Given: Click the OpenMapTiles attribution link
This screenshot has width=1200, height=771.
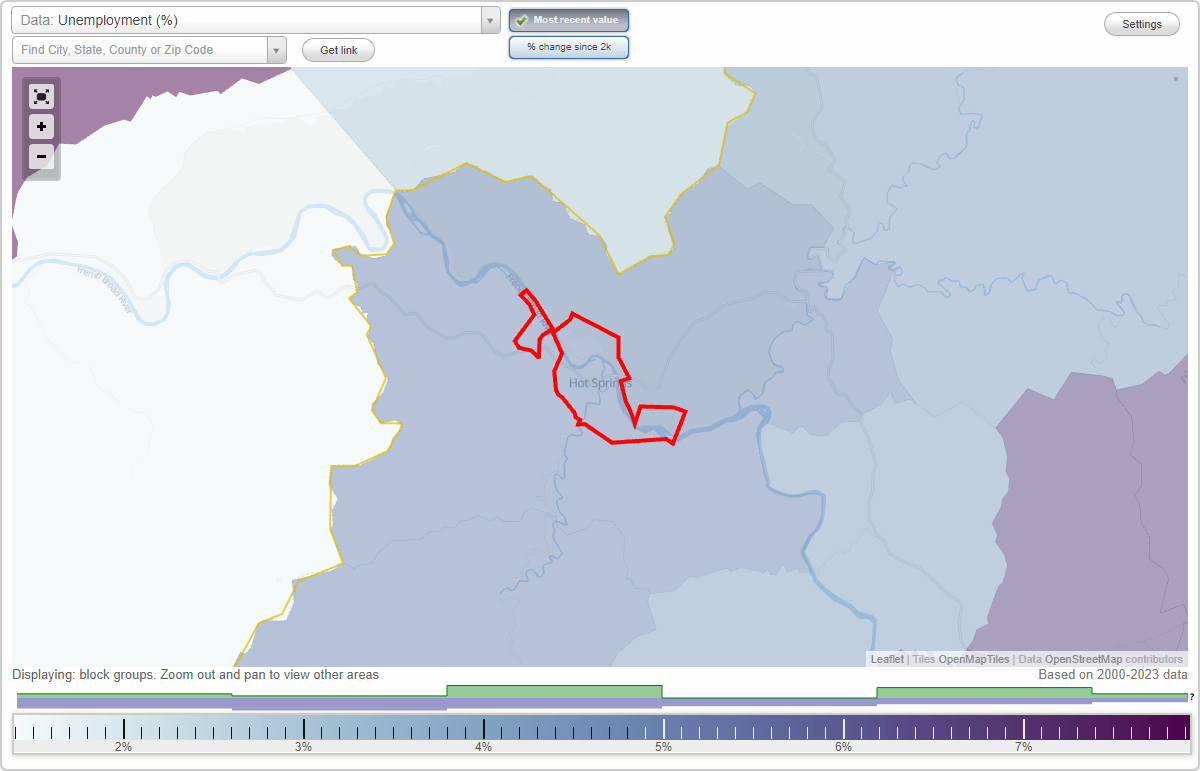Looking at the screenshot, I should pyautogui.click(x=974, y=659).
